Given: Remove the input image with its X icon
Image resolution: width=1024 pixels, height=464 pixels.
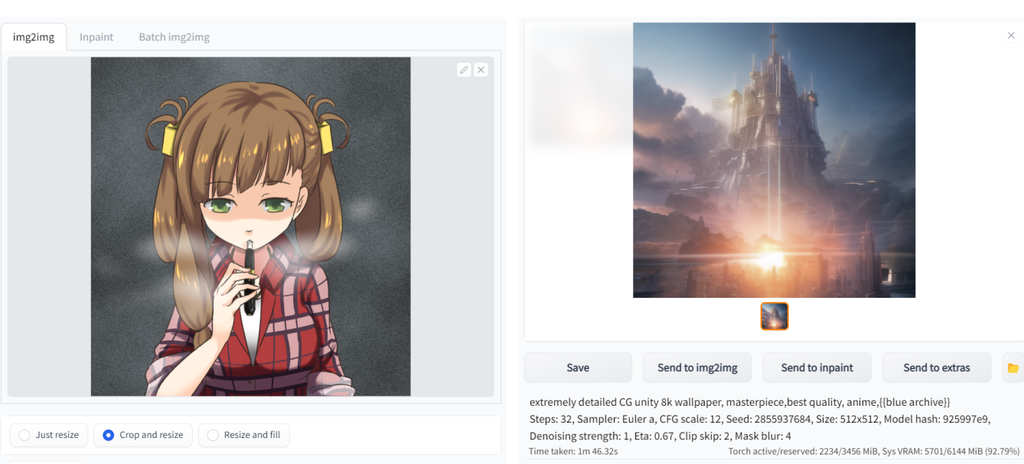Looking at the screenshot, I should click(x=481, y=70).
